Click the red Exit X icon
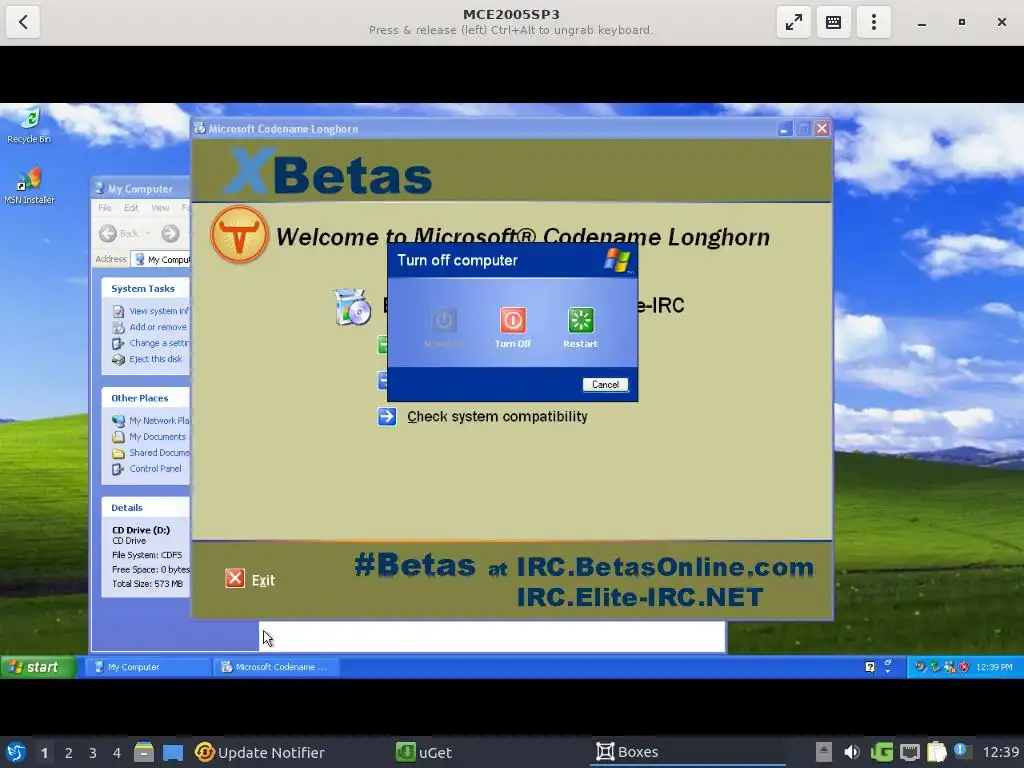This screenshot has height=768, width=1024. click(235, 579)
